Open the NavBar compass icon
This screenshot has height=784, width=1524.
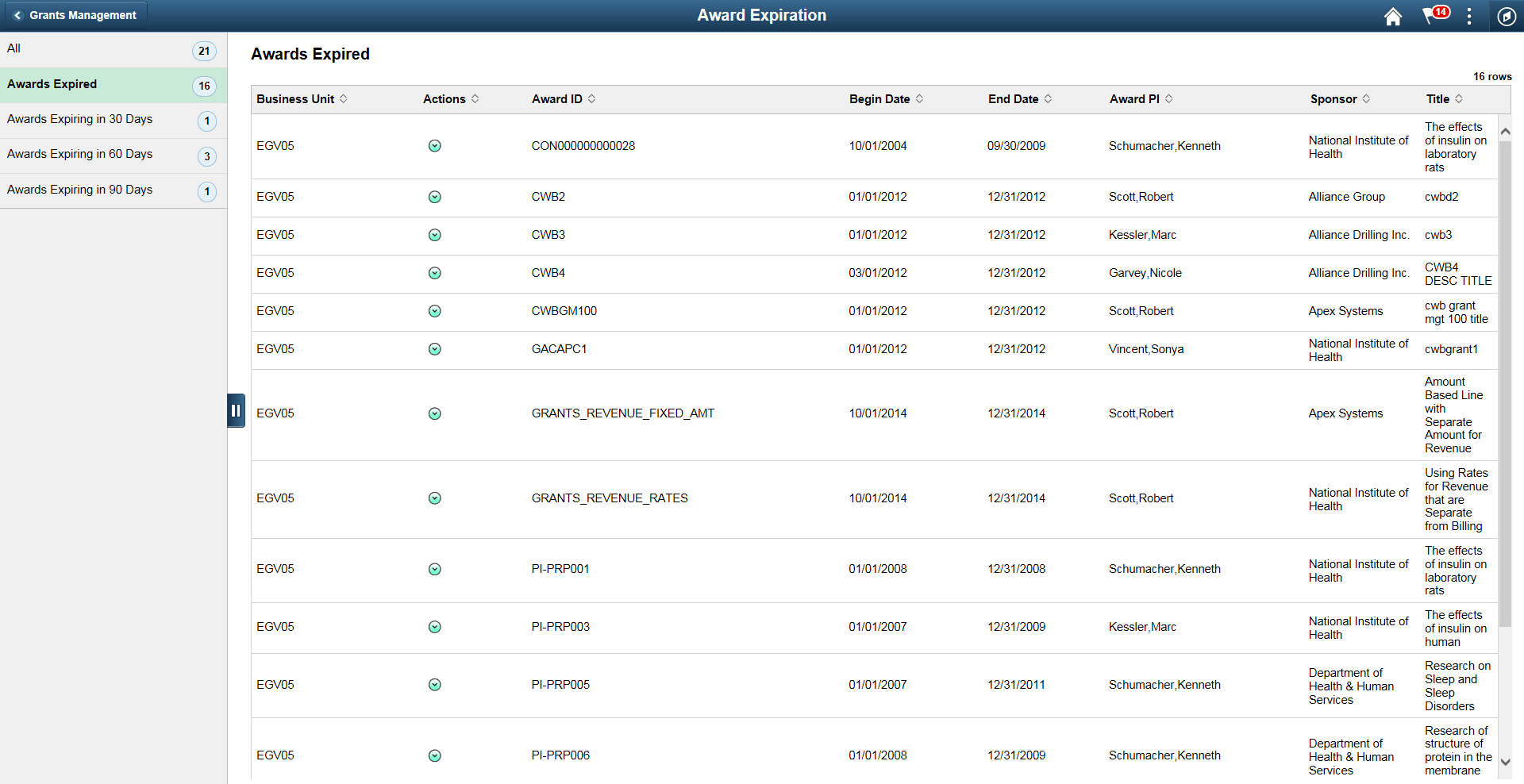pos(1507,16)
